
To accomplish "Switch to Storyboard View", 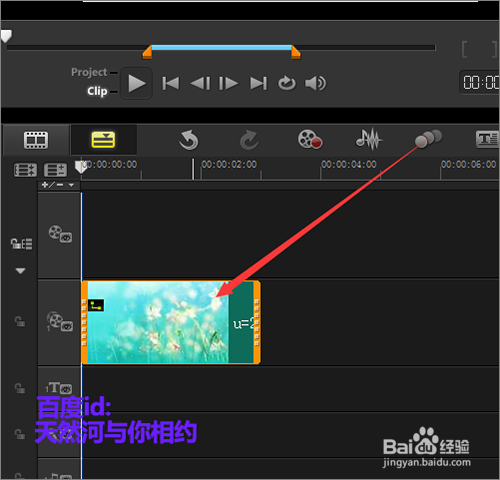I will 36,140.
